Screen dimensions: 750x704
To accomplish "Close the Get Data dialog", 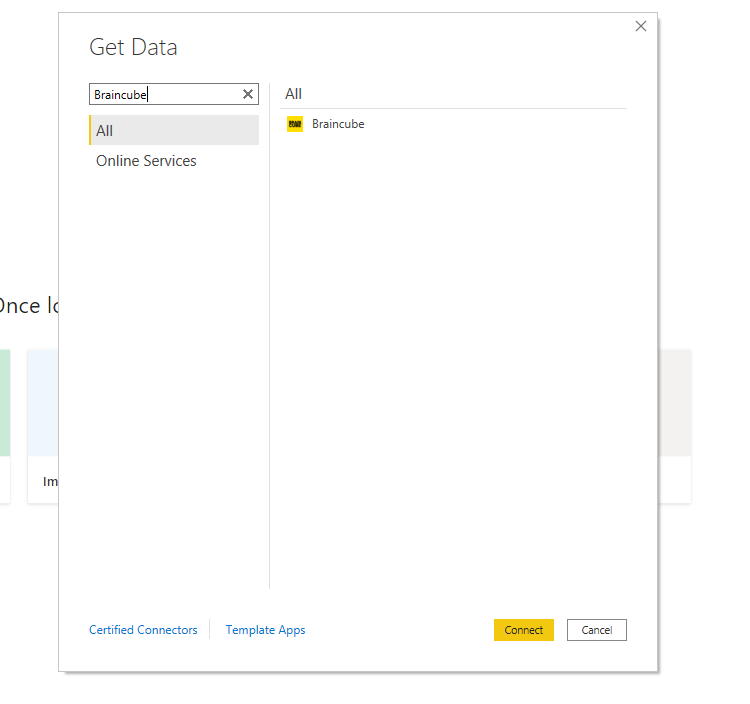I will 640,26.
